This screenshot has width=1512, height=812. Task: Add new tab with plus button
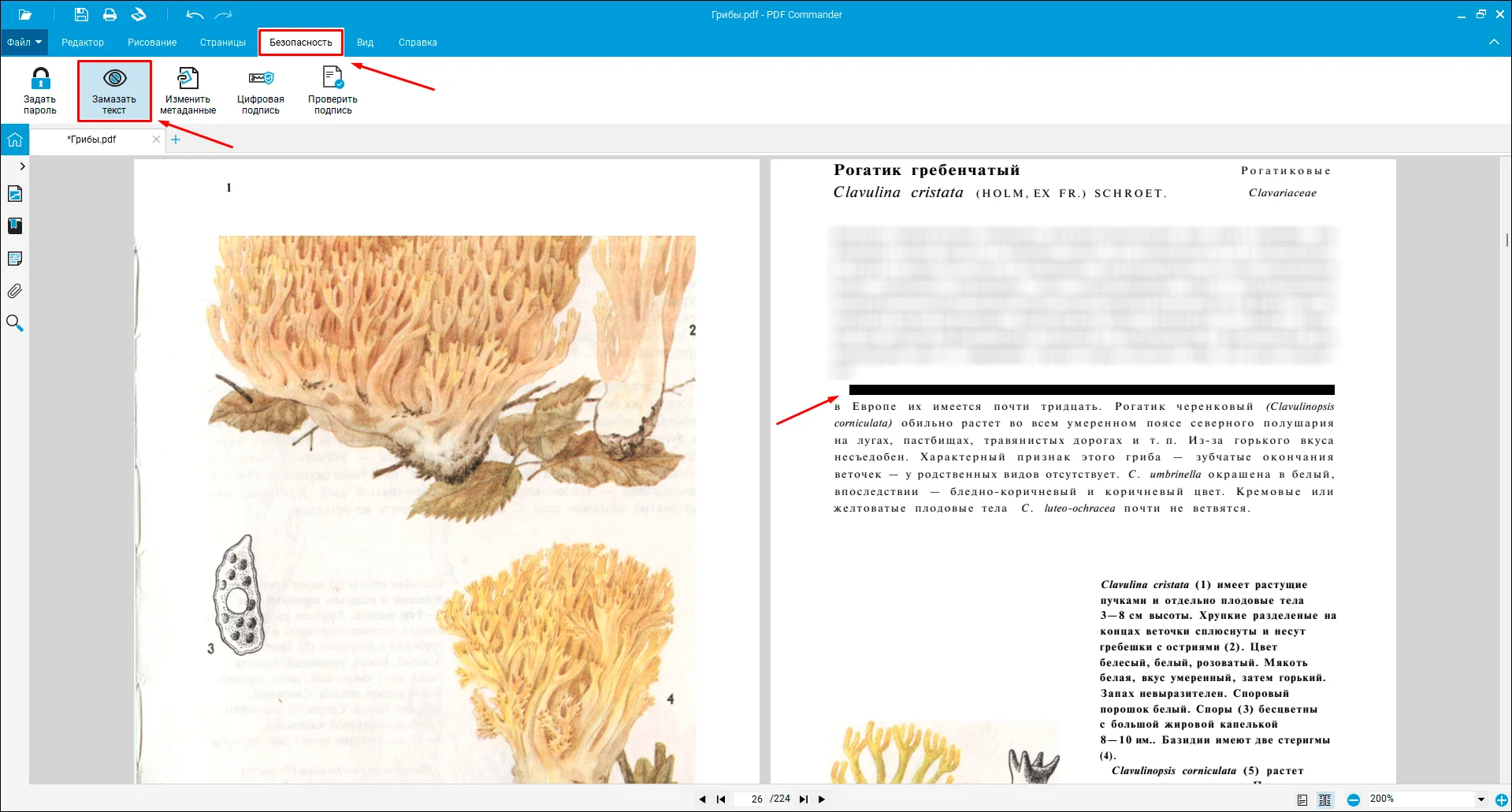coord(176,140)
